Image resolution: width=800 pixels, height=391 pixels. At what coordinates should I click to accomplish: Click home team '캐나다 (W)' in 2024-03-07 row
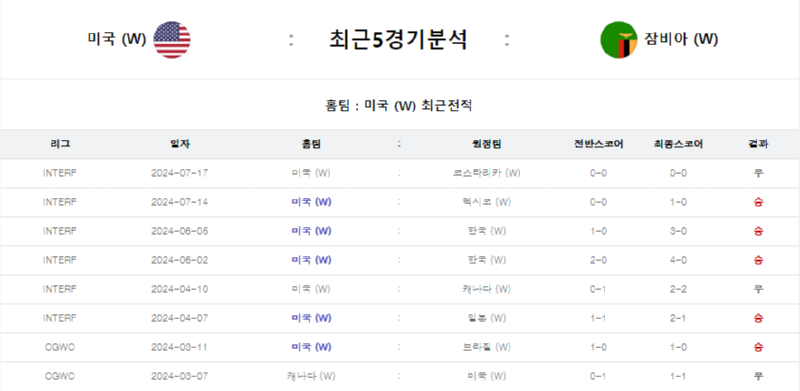tap(311, 377)
